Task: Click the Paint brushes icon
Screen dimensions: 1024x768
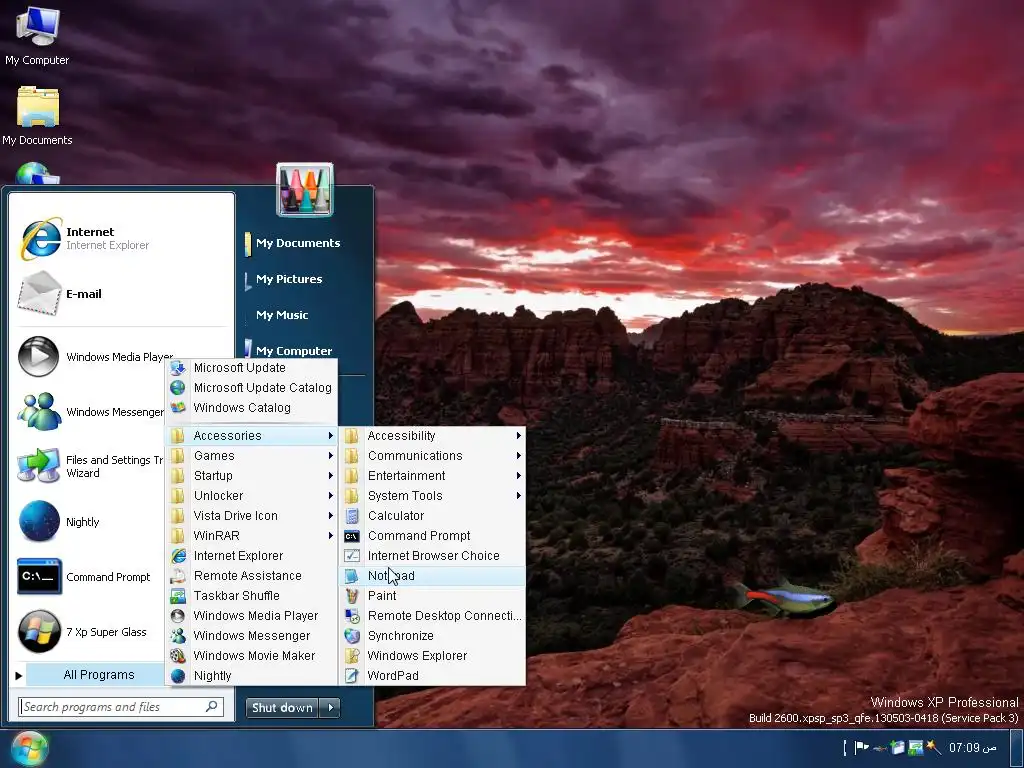Action: pos(352,596)
